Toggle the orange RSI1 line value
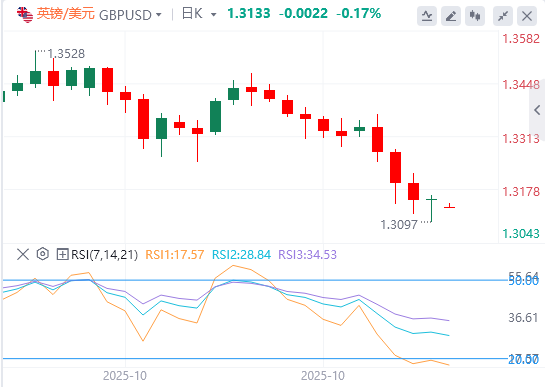 tap(174, 255)
